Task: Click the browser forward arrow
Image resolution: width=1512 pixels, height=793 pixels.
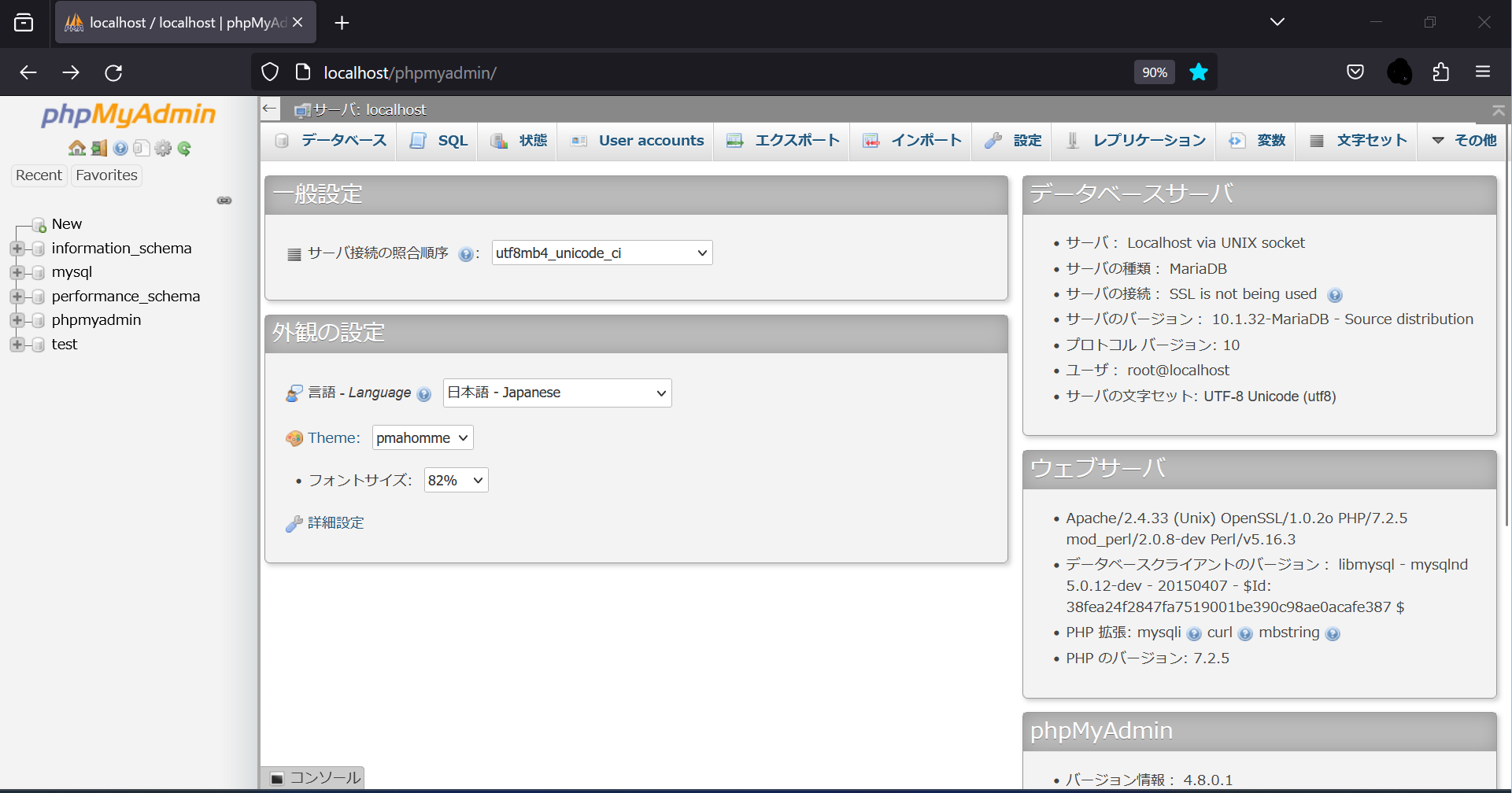Action: click(71, 72)
